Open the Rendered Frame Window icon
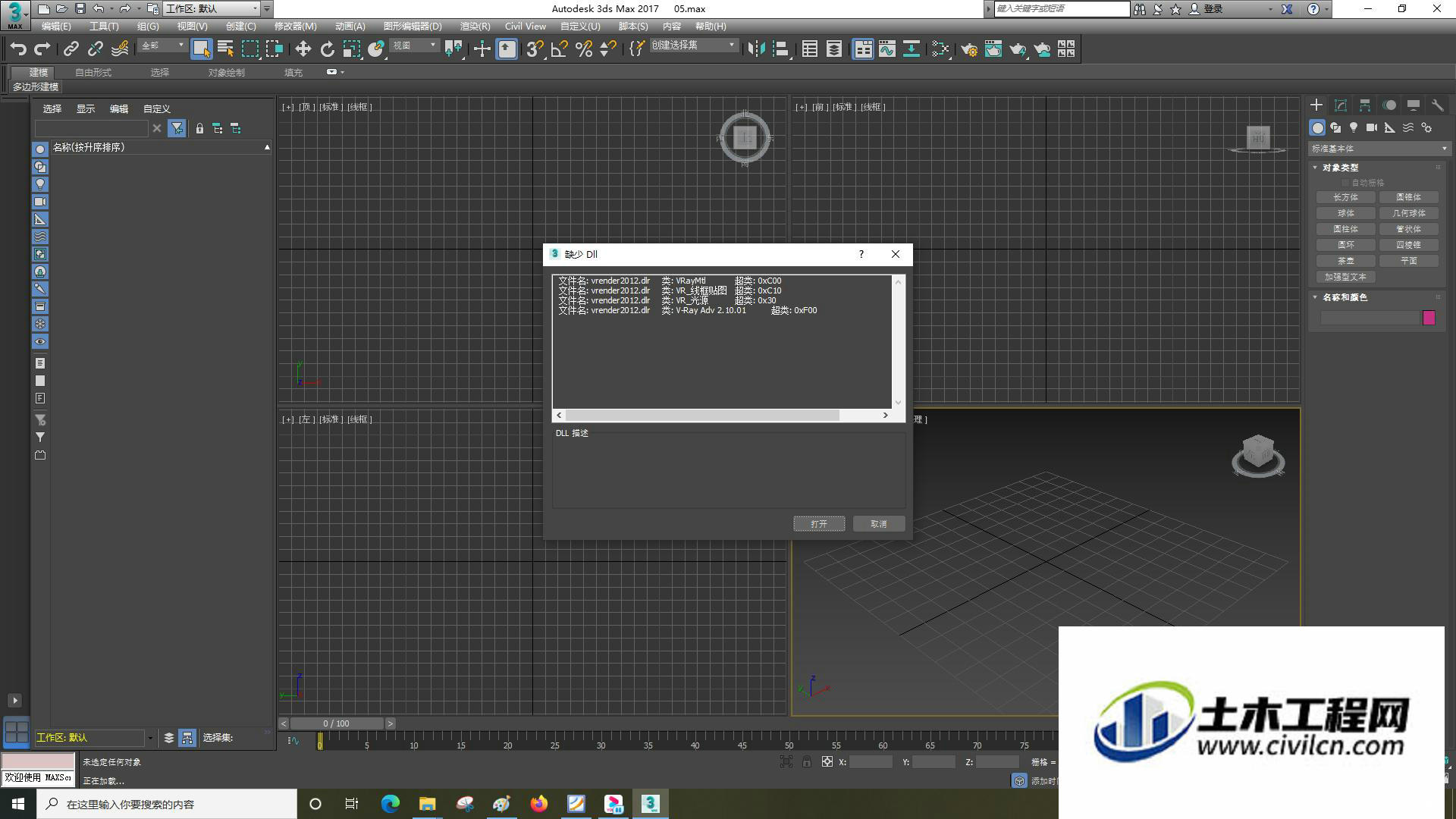 point(993,49)
